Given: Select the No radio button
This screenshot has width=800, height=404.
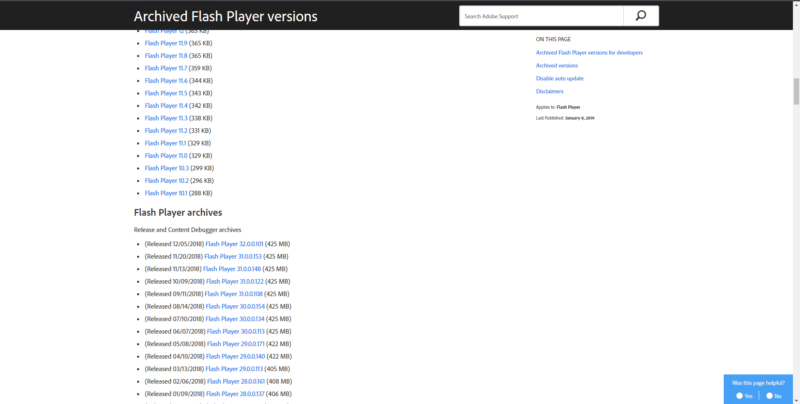Looking at the screenshot, I should (x=769, y=396).
